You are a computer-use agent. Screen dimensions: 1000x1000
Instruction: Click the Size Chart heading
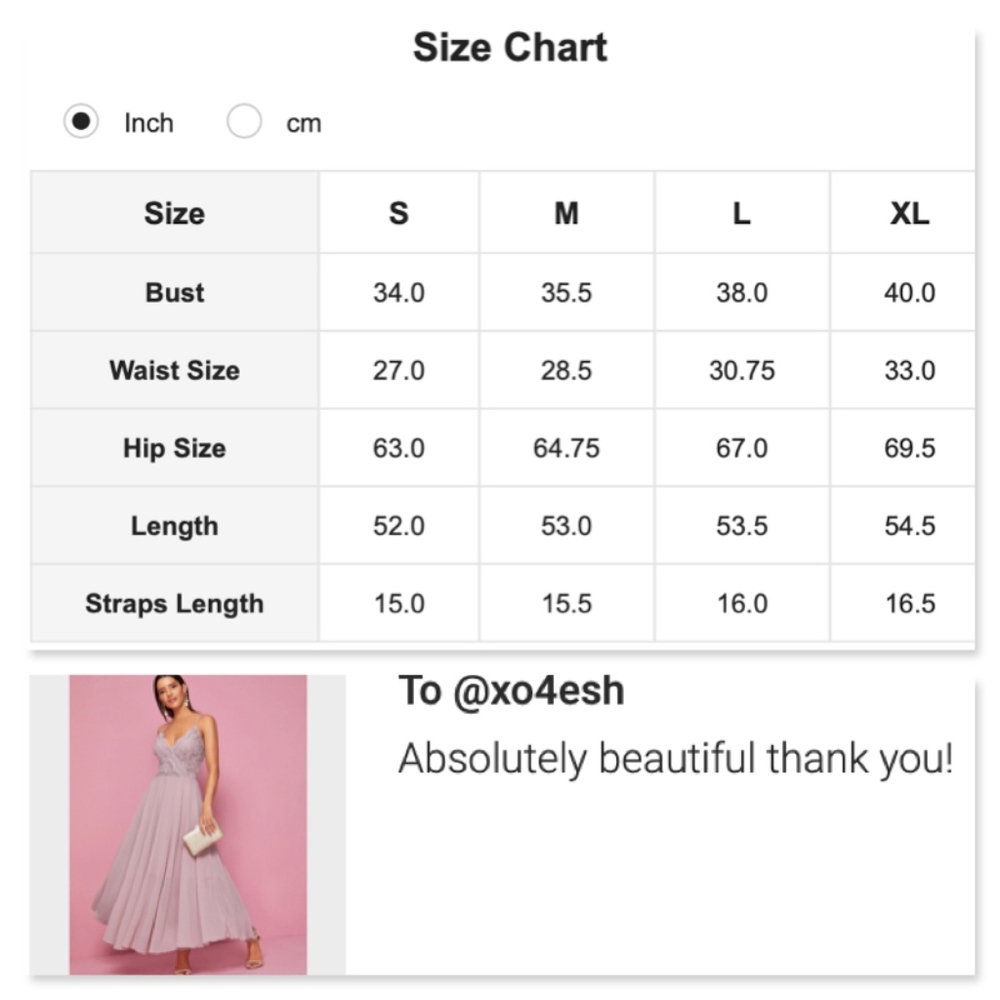[510, 47]
